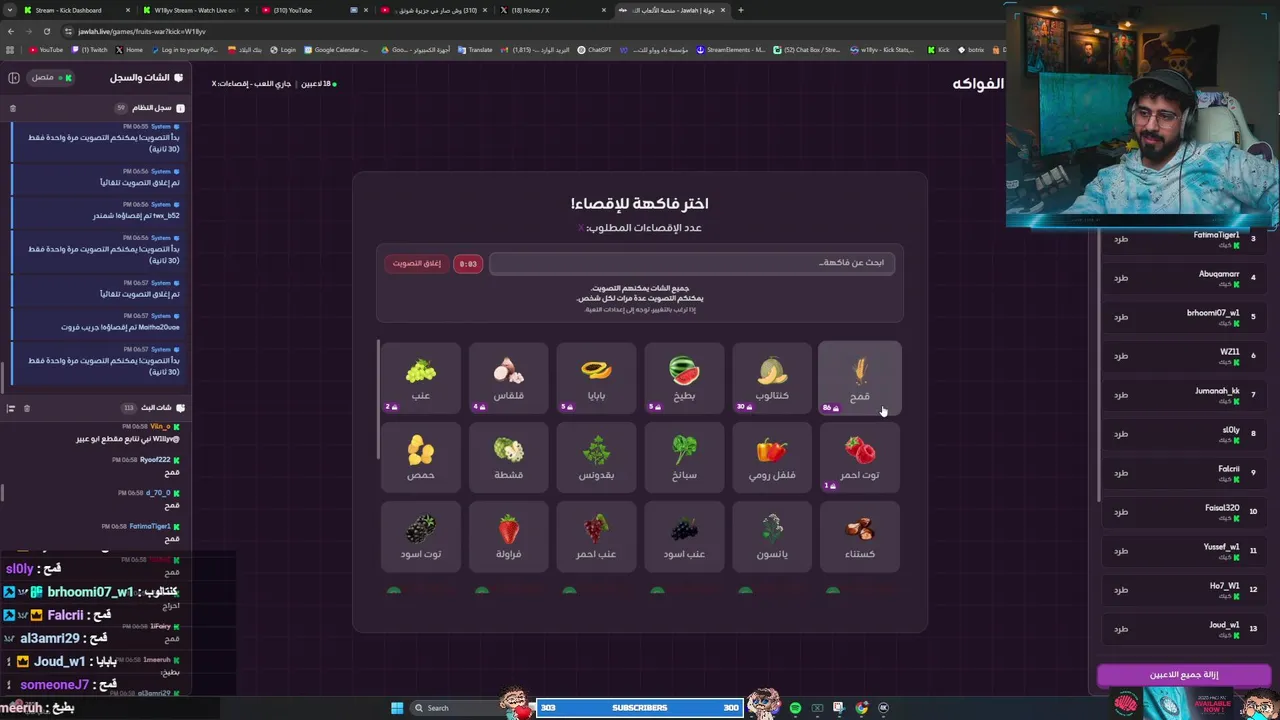Remove player Falcrii using طرد

point(1121,473)
